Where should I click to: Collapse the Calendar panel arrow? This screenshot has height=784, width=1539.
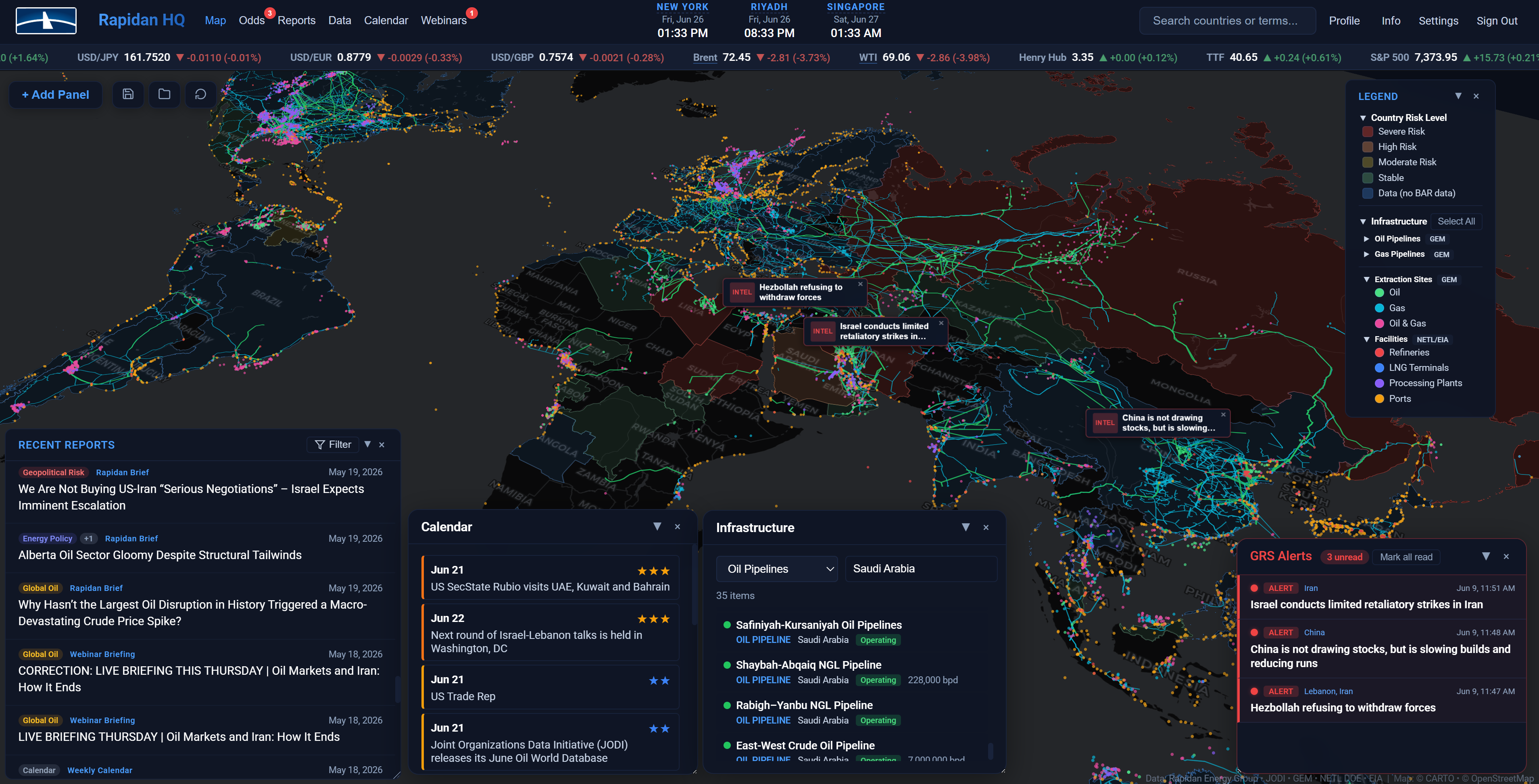click(657, 527)
